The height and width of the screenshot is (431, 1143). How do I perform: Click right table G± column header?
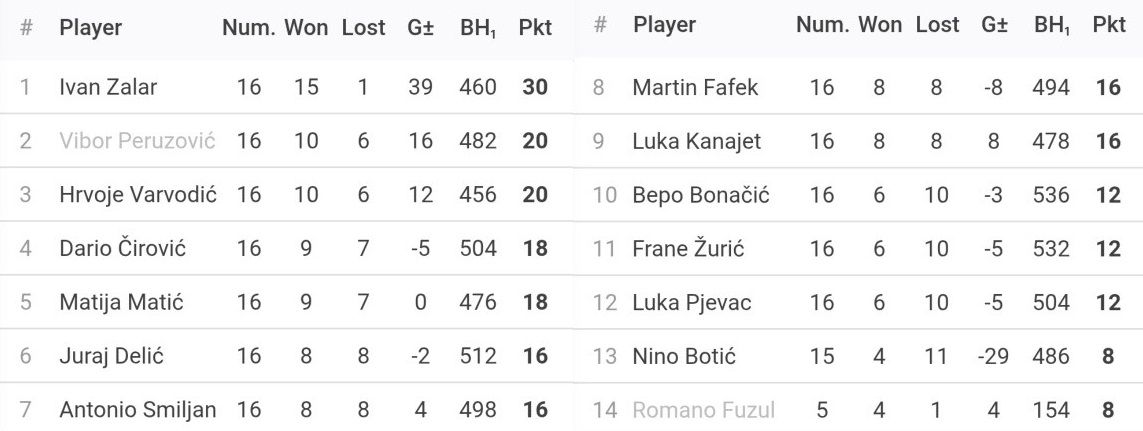point(994,25)
